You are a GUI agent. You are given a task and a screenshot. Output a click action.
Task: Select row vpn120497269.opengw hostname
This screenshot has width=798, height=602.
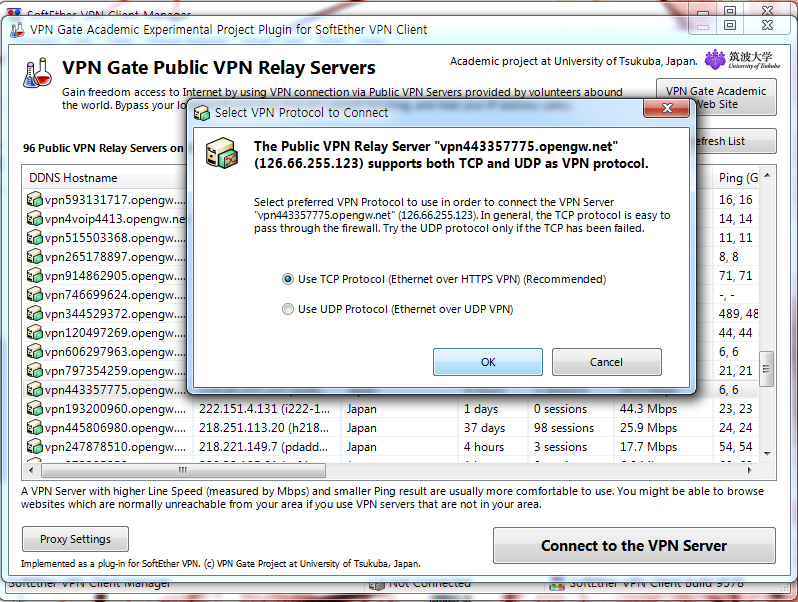[x=115, y=333]
